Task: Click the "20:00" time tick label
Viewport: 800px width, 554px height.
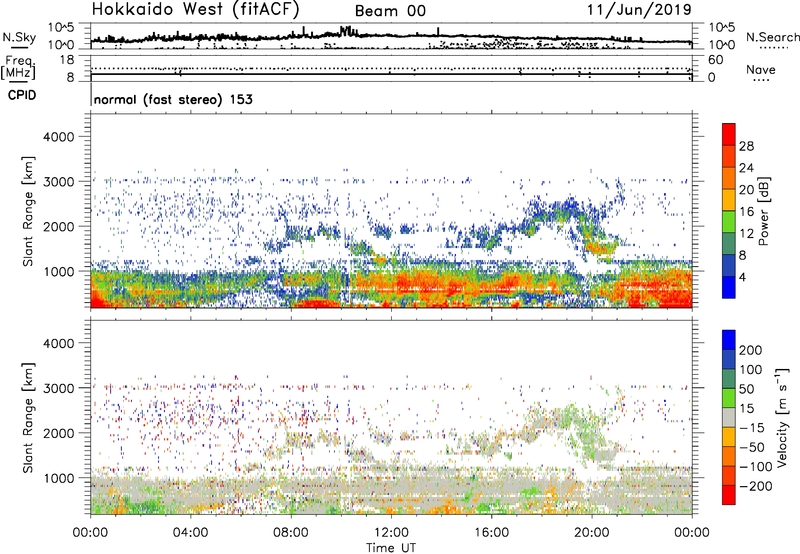Action: tap(592, 533)
